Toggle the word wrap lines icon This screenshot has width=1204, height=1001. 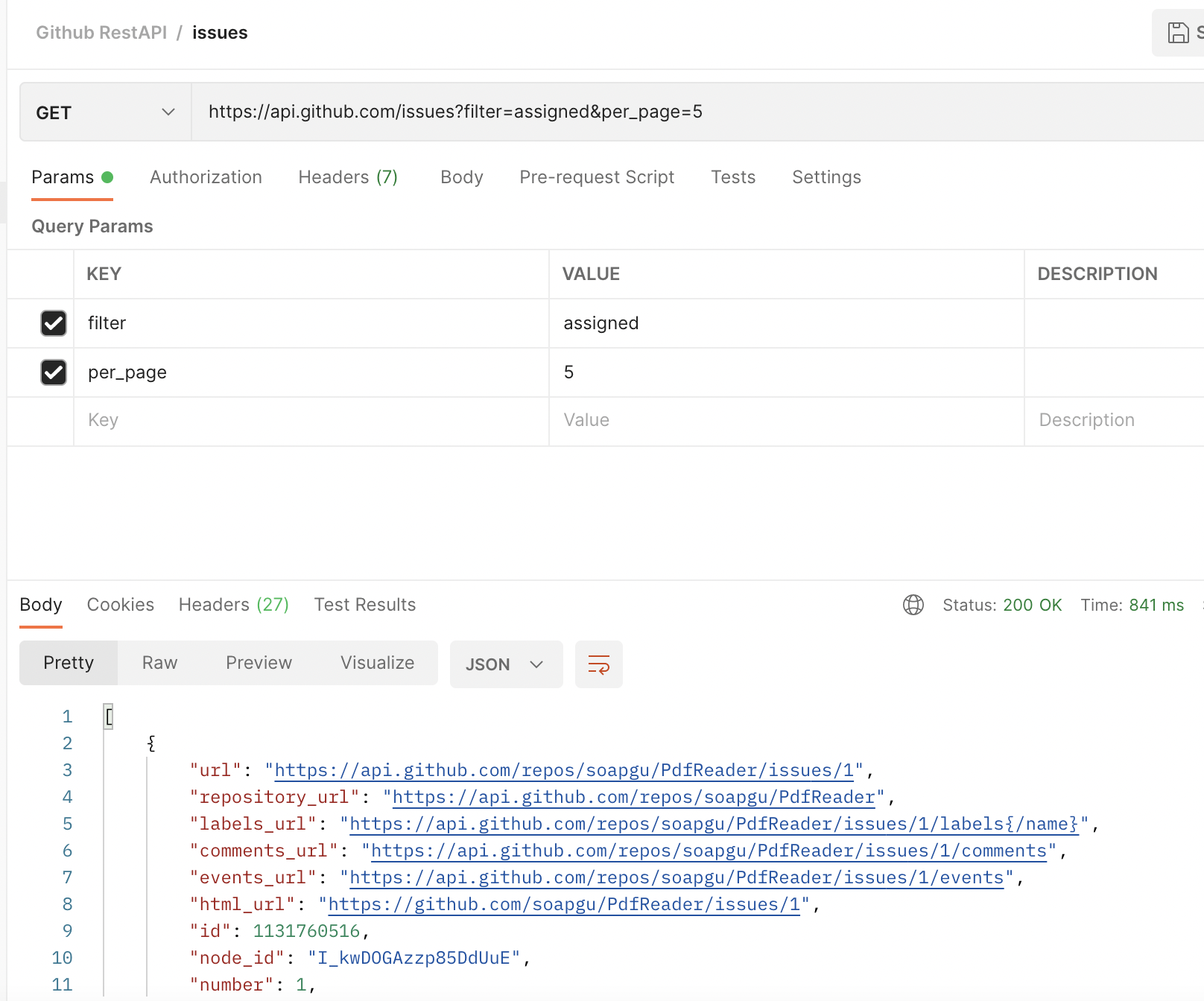pyautogui.click(x=599, y=664)
